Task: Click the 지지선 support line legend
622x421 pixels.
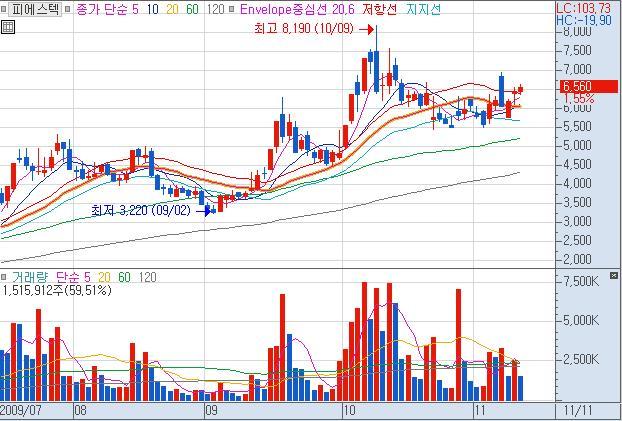Action: (x=423, y=9)
